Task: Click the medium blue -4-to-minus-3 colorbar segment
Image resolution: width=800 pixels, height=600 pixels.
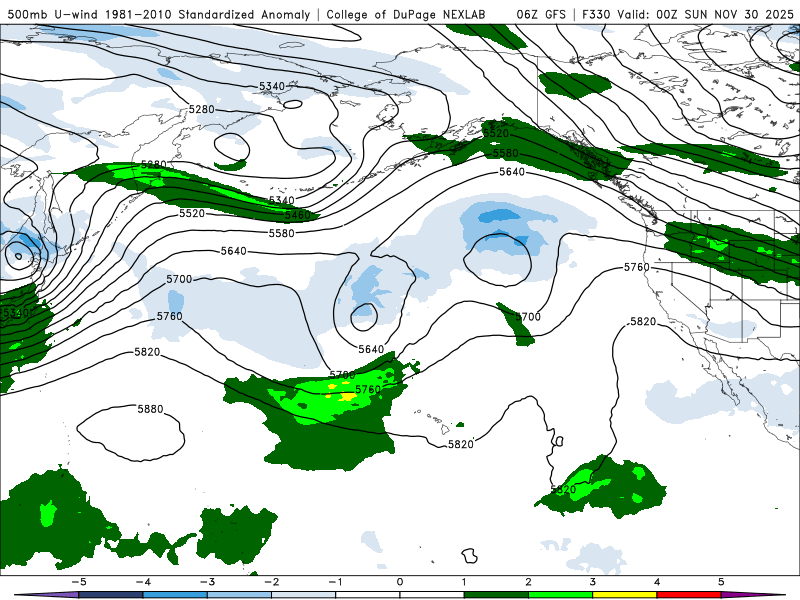Action: point(174,595)
